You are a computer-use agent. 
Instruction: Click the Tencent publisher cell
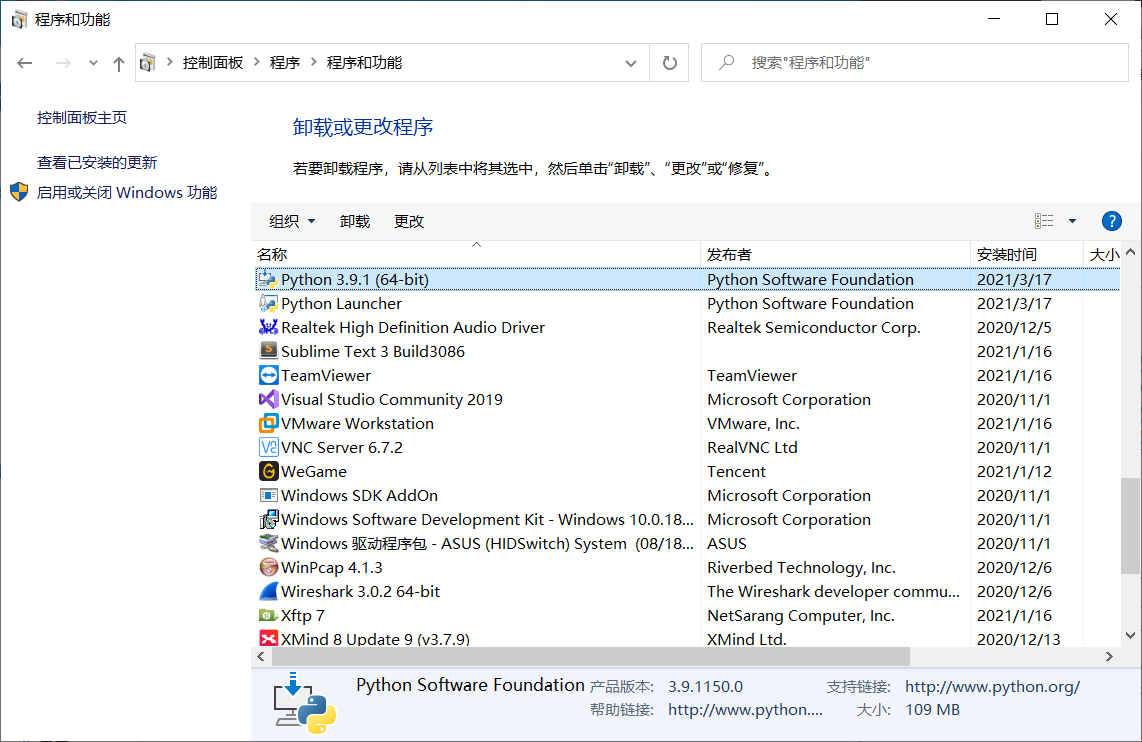tap(736, 471)
